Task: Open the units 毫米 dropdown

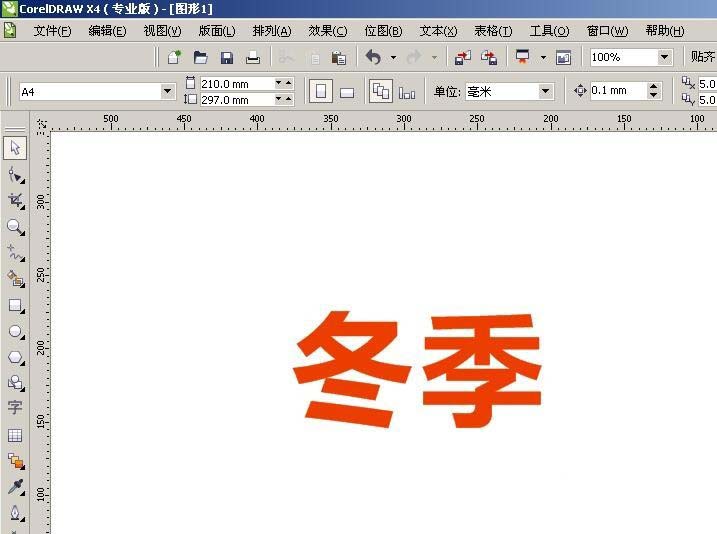Action: (x=545, y=91)
